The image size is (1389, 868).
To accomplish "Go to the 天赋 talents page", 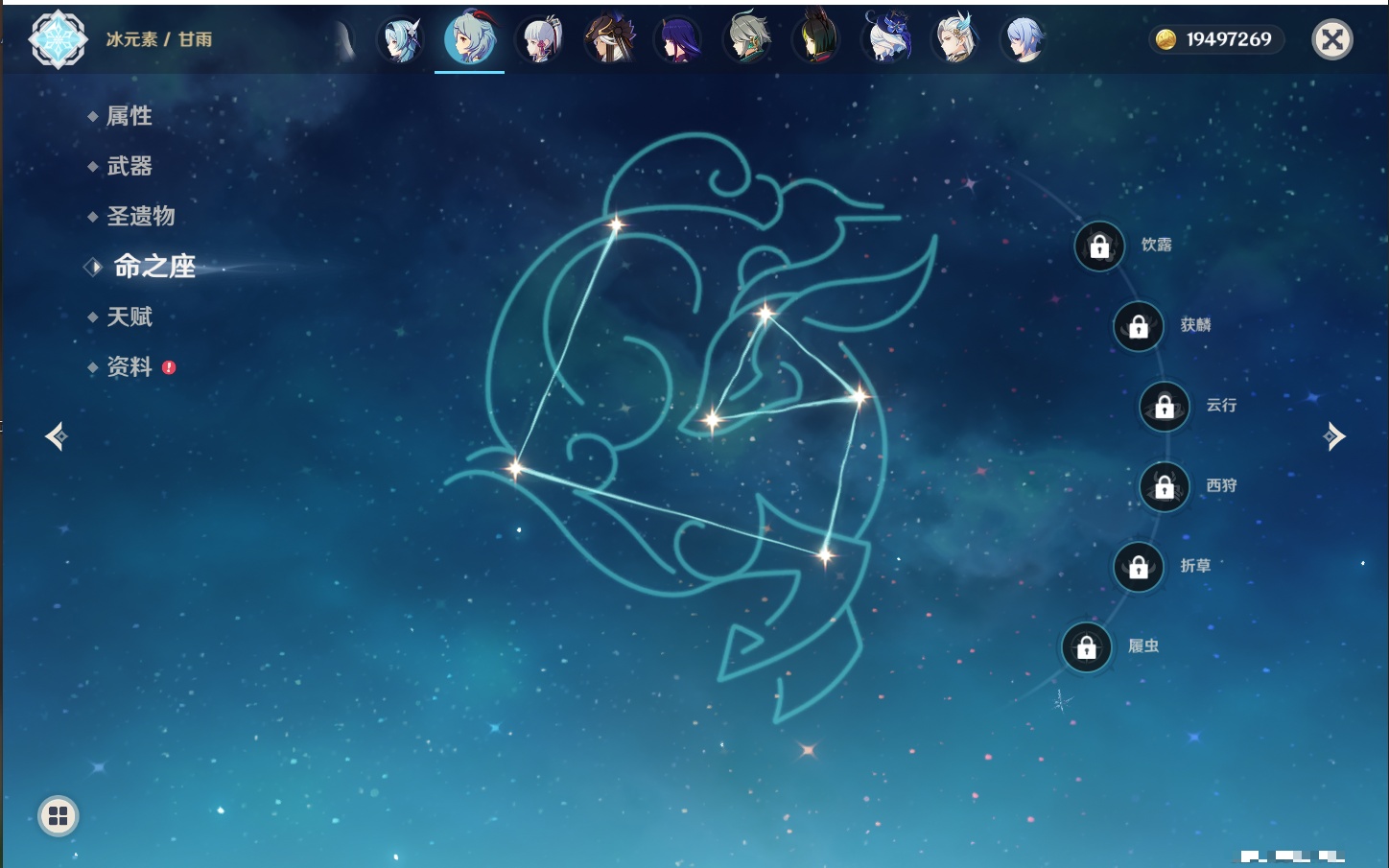I will (129, 317).
